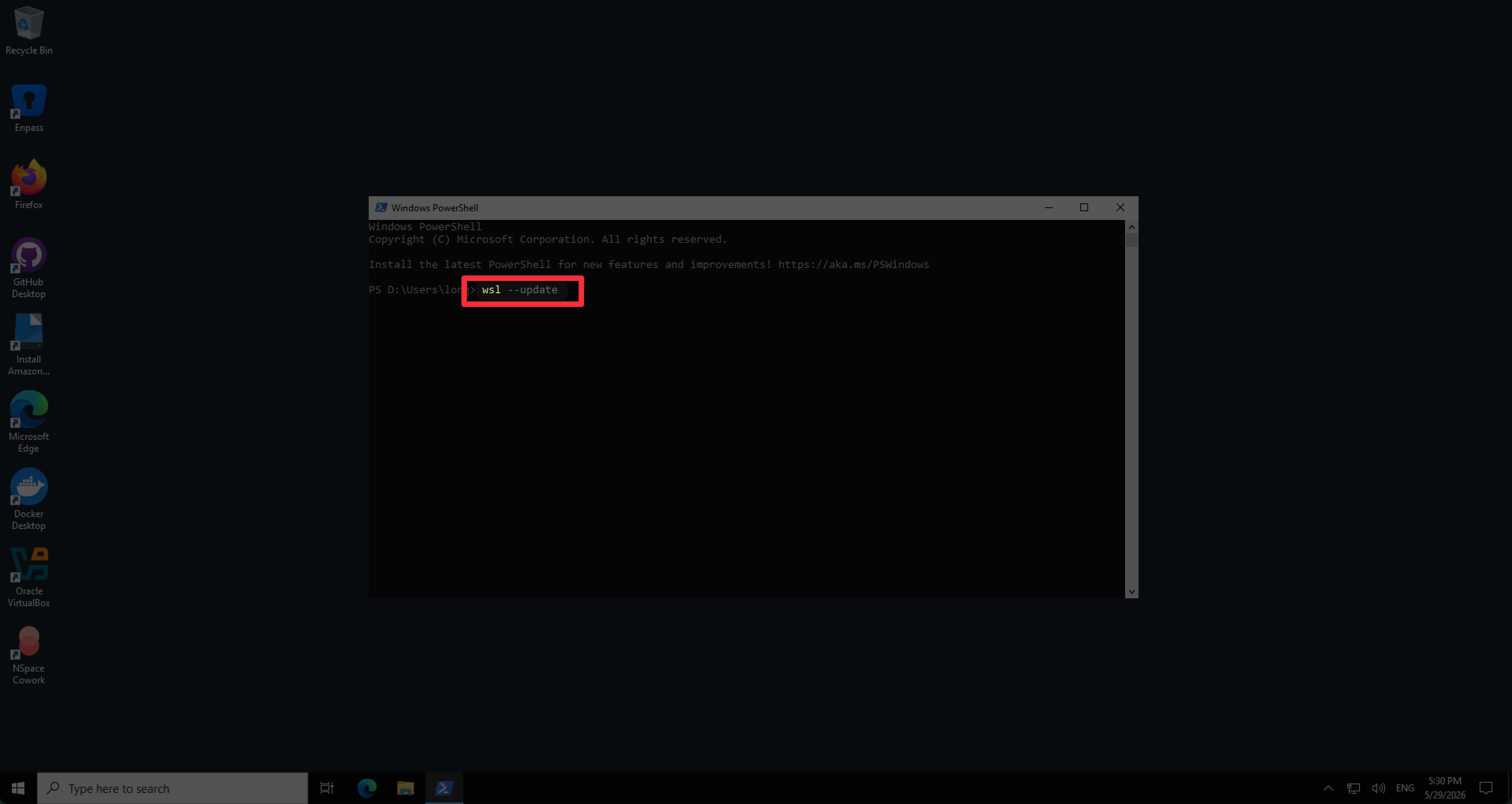This screenshot has width=1512, height=804.
Task: Close the Windows PowerShell window
Action: click(1120, 208)
